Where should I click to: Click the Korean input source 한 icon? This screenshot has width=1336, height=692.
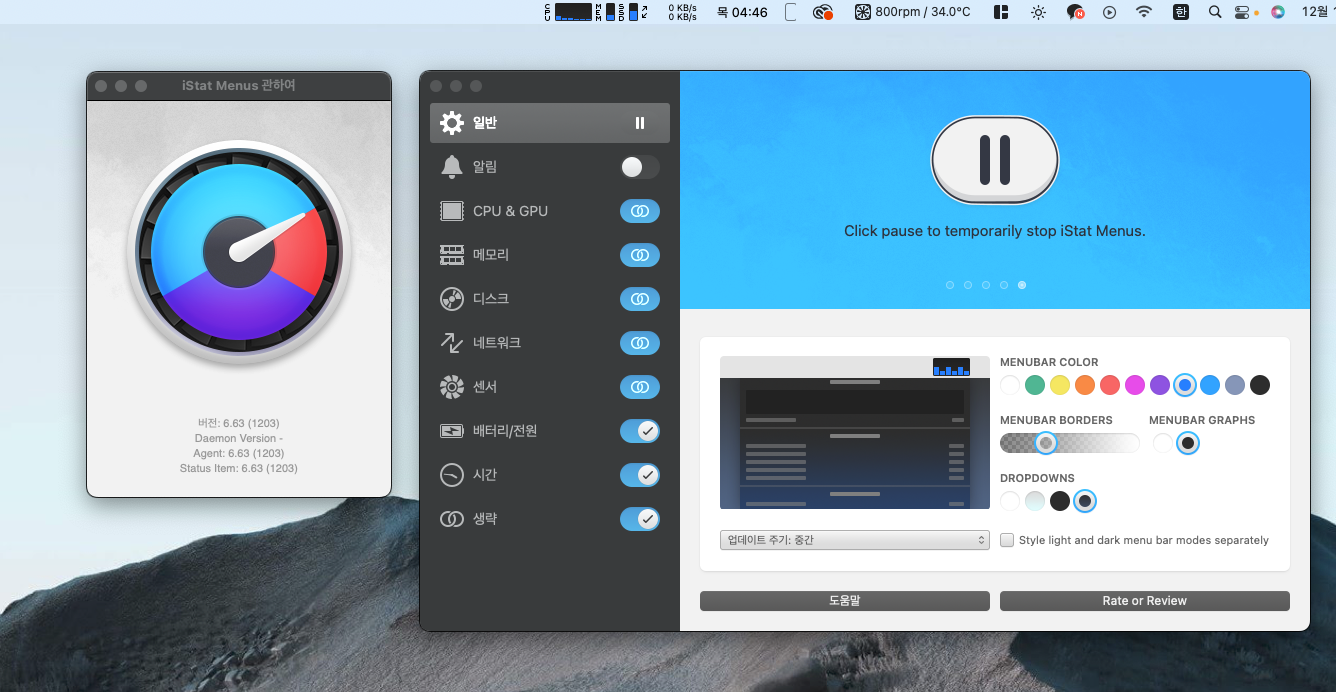click(x=1181, y=12)
